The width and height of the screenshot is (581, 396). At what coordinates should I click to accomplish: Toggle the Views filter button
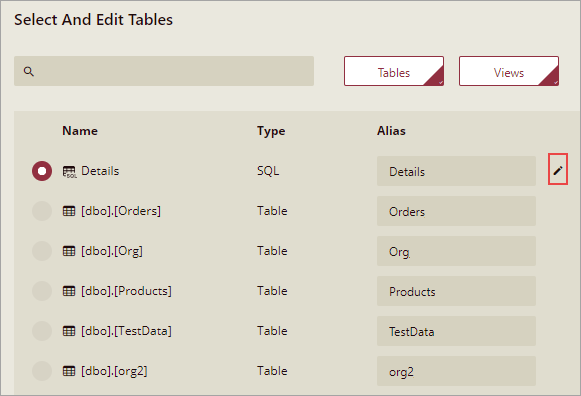[x=509, y=71]
